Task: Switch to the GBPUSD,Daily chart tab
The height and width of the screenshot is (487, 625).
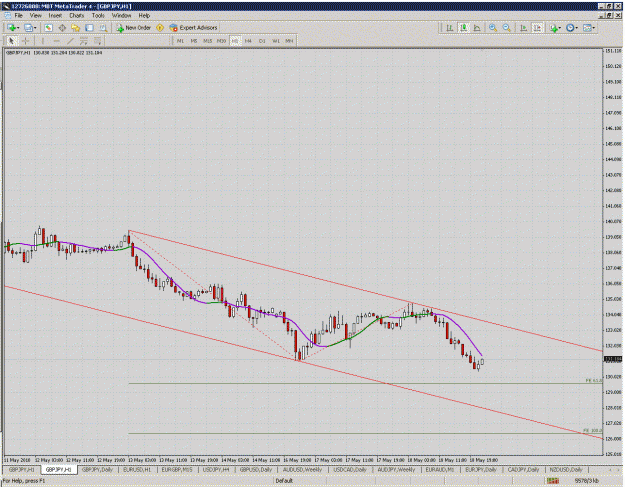Action: coord(256,470)
